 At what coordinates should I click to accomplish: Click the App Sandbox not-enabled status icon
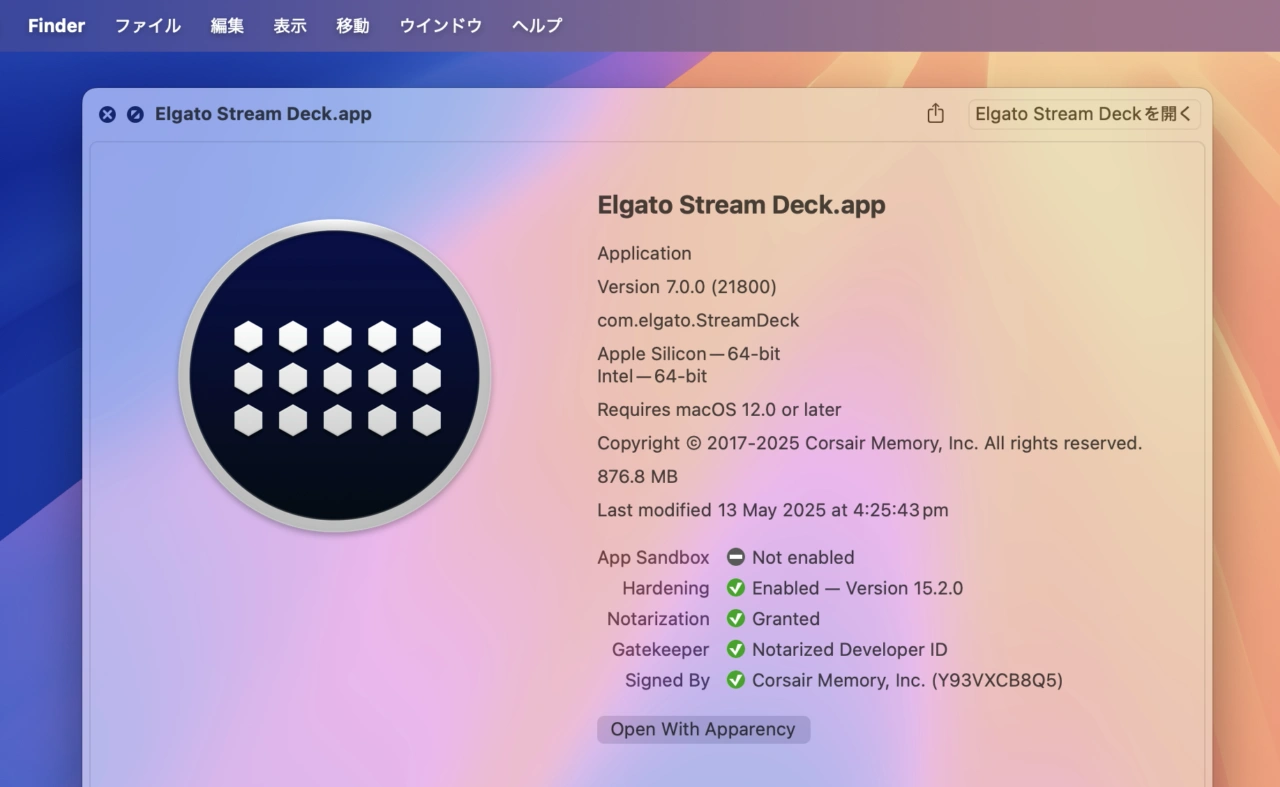[736, 557]
